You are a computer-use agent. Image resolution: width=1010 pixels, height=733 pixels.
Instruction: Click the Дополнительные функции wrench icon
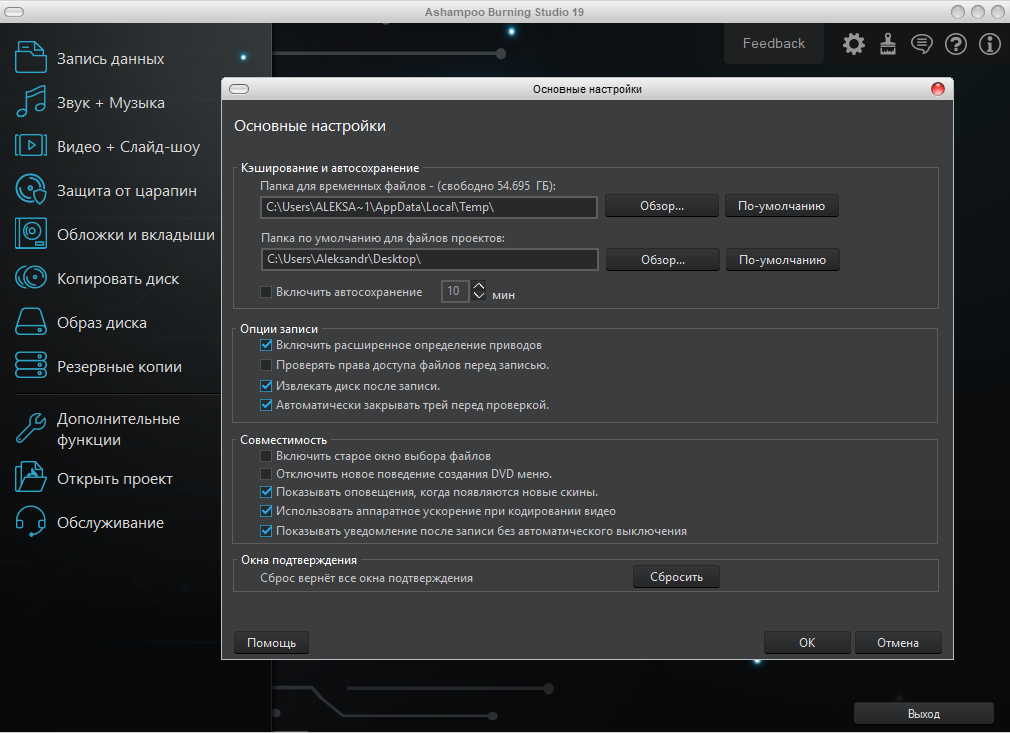(30, 428)
